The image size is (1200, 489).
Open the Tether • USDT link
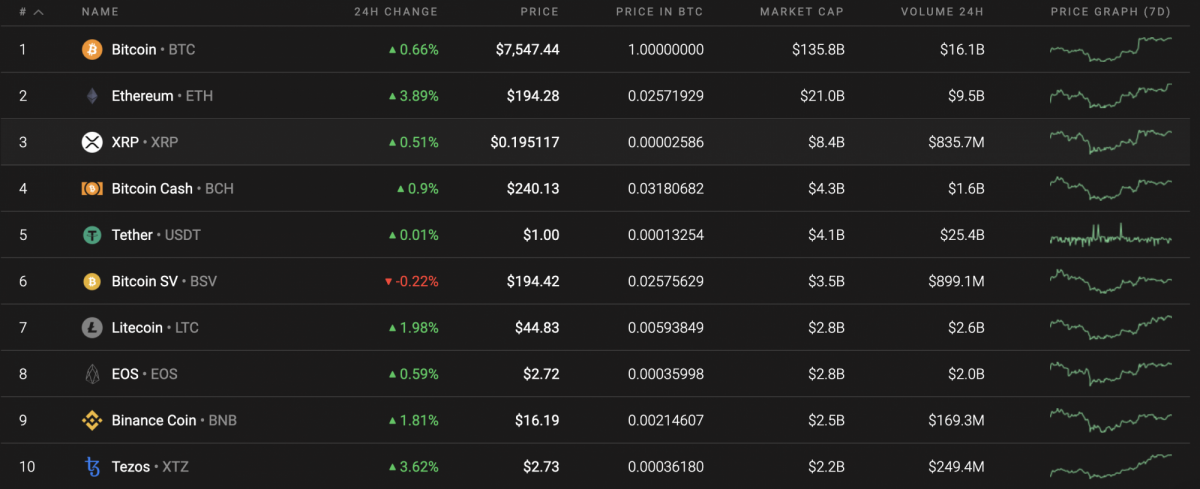coord(157,235)
